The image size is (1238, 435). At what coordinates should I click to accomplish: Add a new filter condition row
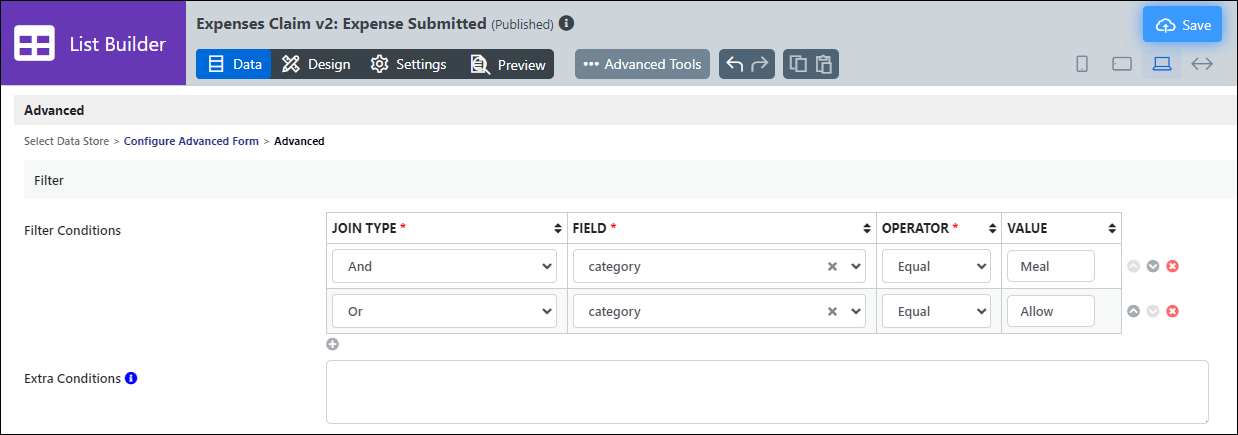[x=333, y=344]
